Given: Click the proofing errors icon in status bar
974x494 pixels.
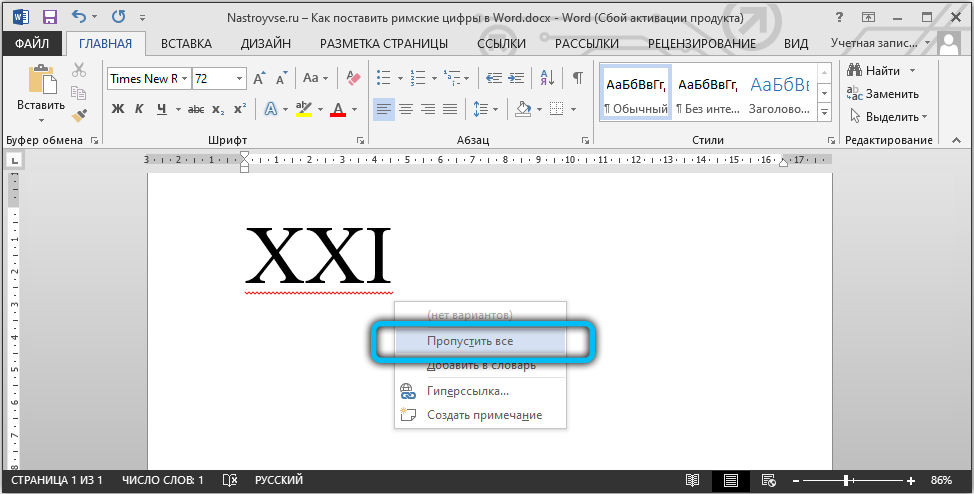Looking at the screenshot, I should click(230, 481).
